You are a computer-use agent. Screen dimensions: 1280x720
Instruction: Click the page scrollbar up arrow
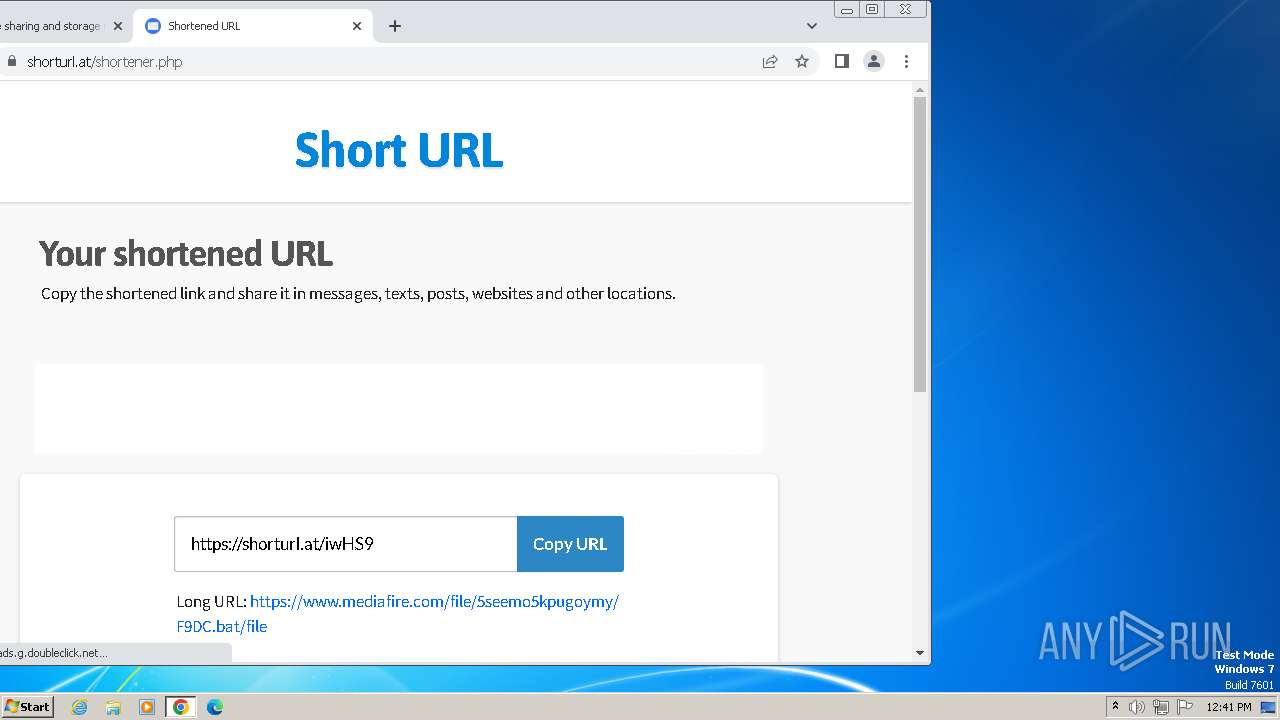coord(920,90)
